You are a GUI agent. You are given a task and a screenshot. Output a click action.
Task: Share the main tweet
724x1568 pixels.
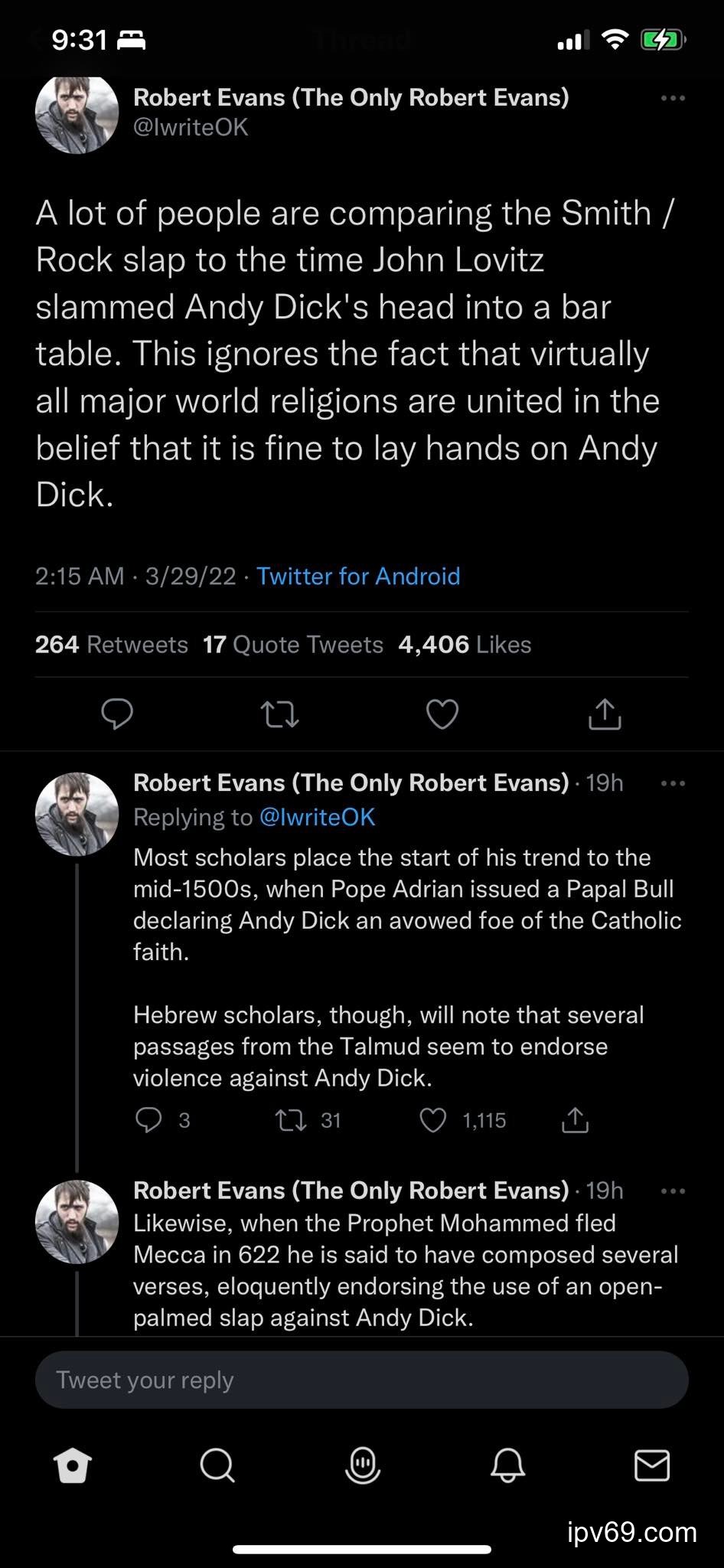[605, 714]
